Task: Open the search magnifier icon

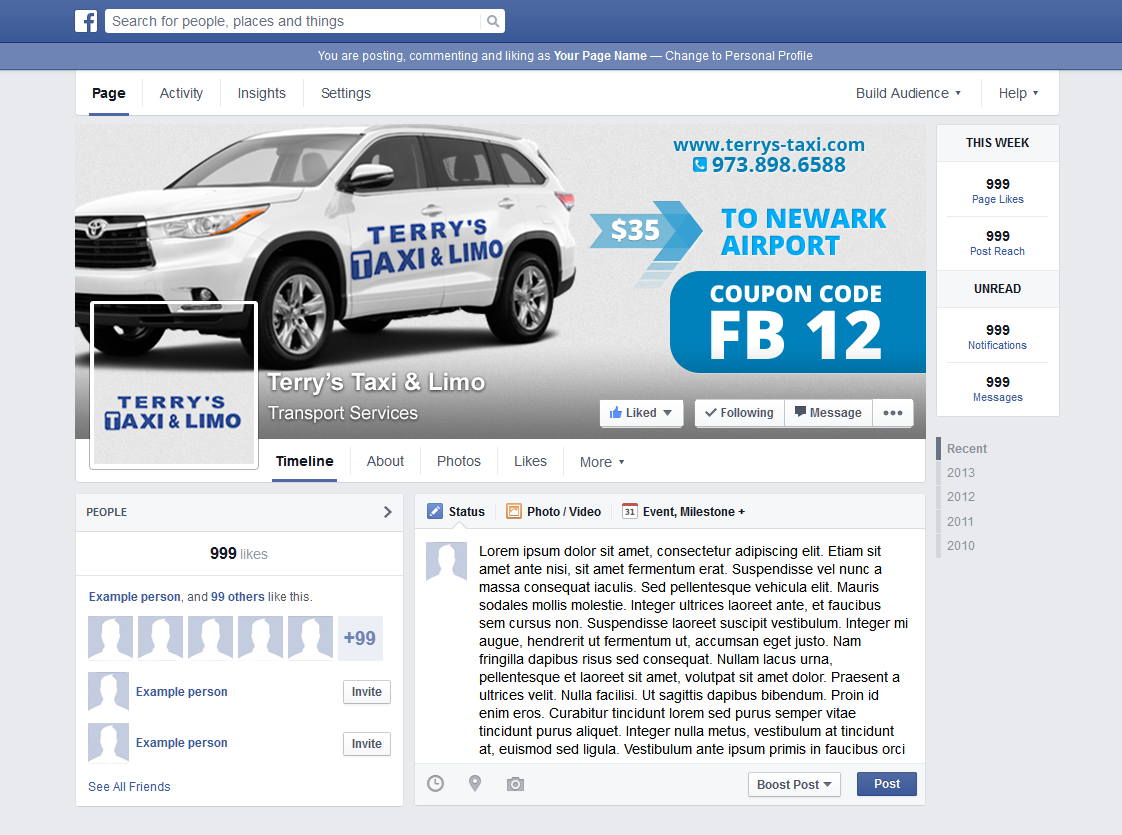Action: (x=491, y=20)
